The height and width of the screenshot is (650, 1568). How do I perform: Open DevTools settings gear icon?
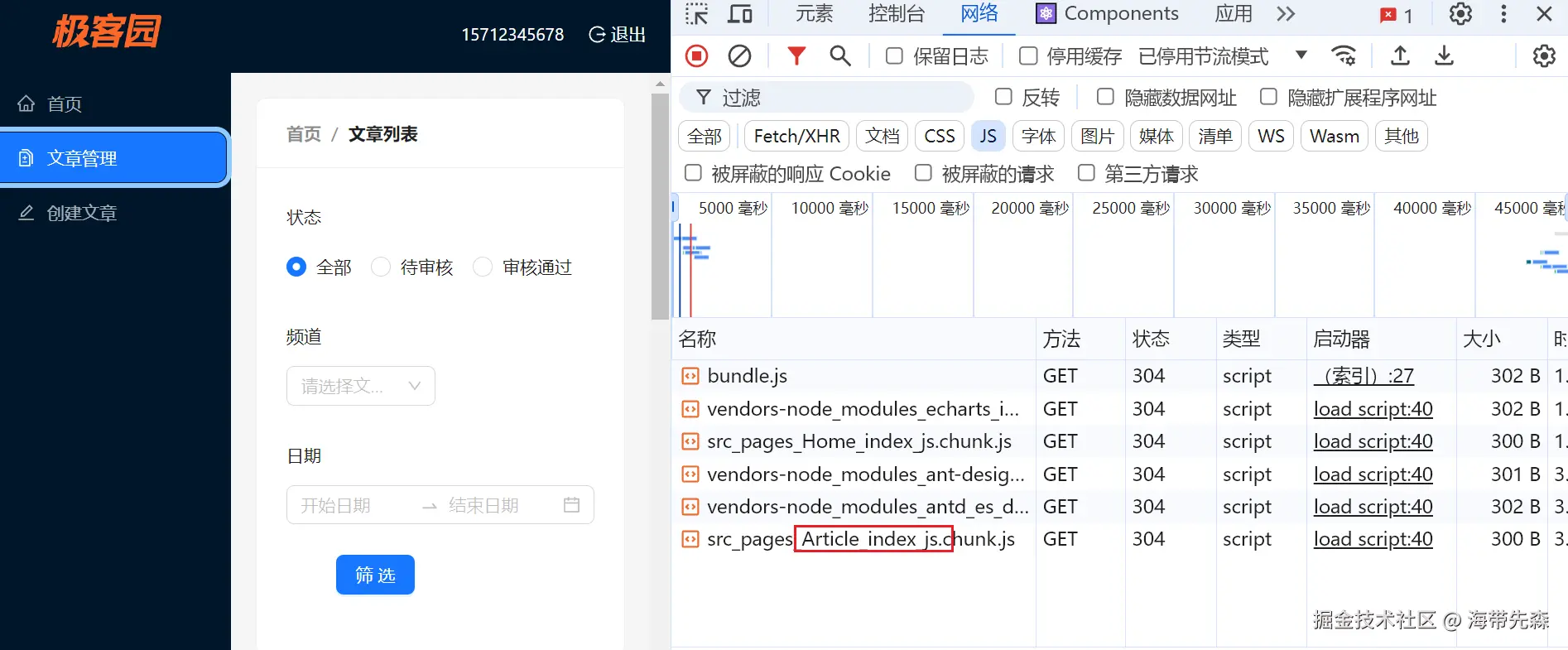(x=1460, y=14)
